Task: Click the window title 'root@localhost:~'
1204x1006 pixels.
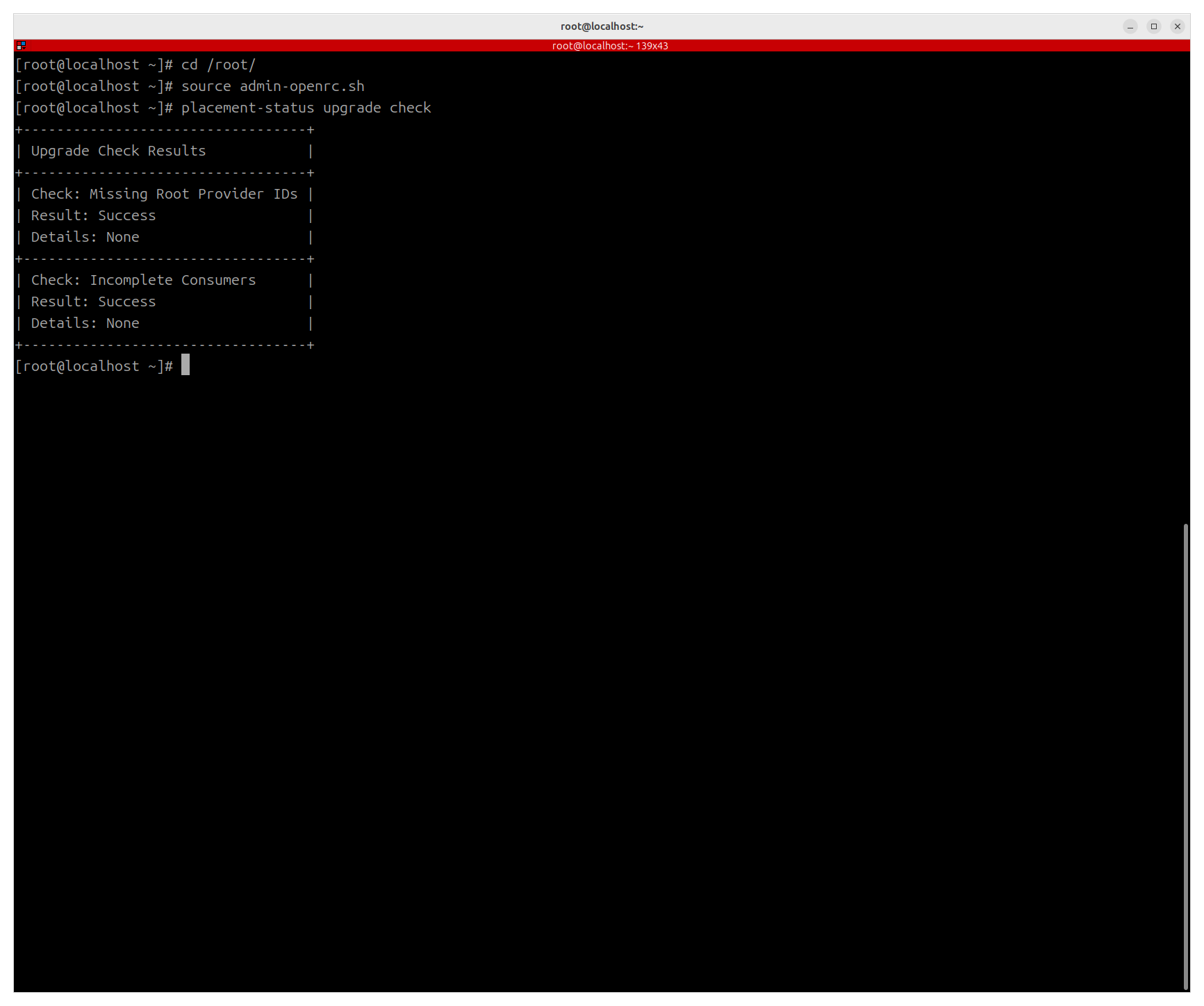Action: 602,26
